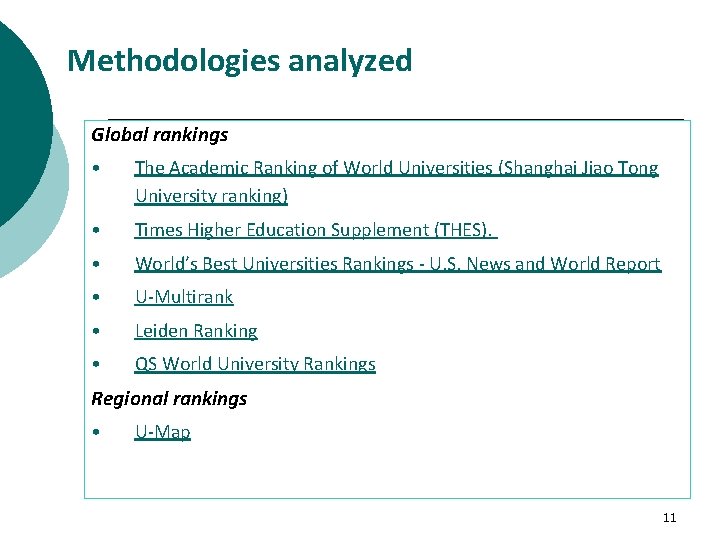The height and width of the screenshot is (540, 720).
Task: Open the U-Multirank link
Action: click(x=184, y=297)
